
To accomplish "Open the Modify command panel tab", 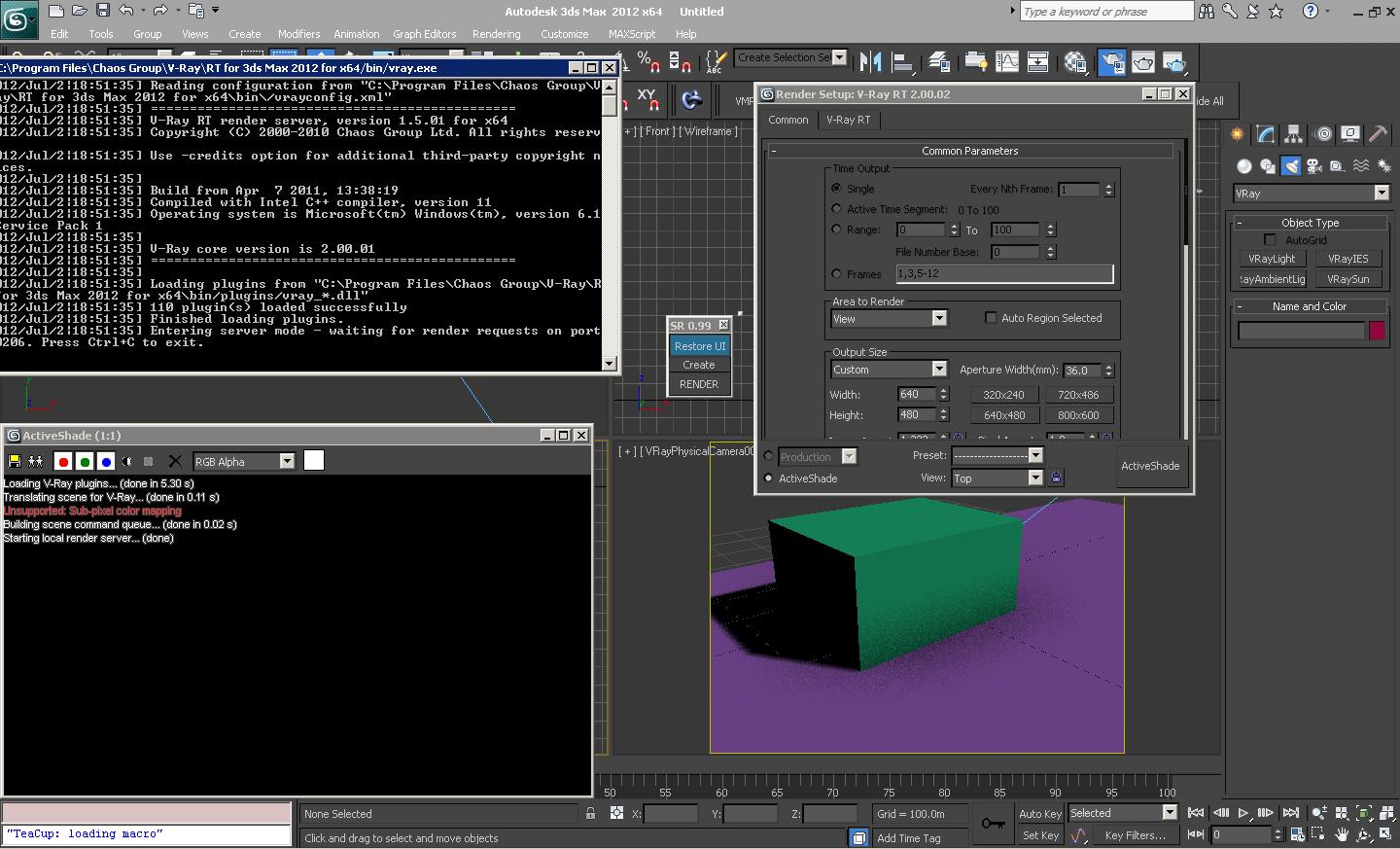I will click(x=1265, y=134).
